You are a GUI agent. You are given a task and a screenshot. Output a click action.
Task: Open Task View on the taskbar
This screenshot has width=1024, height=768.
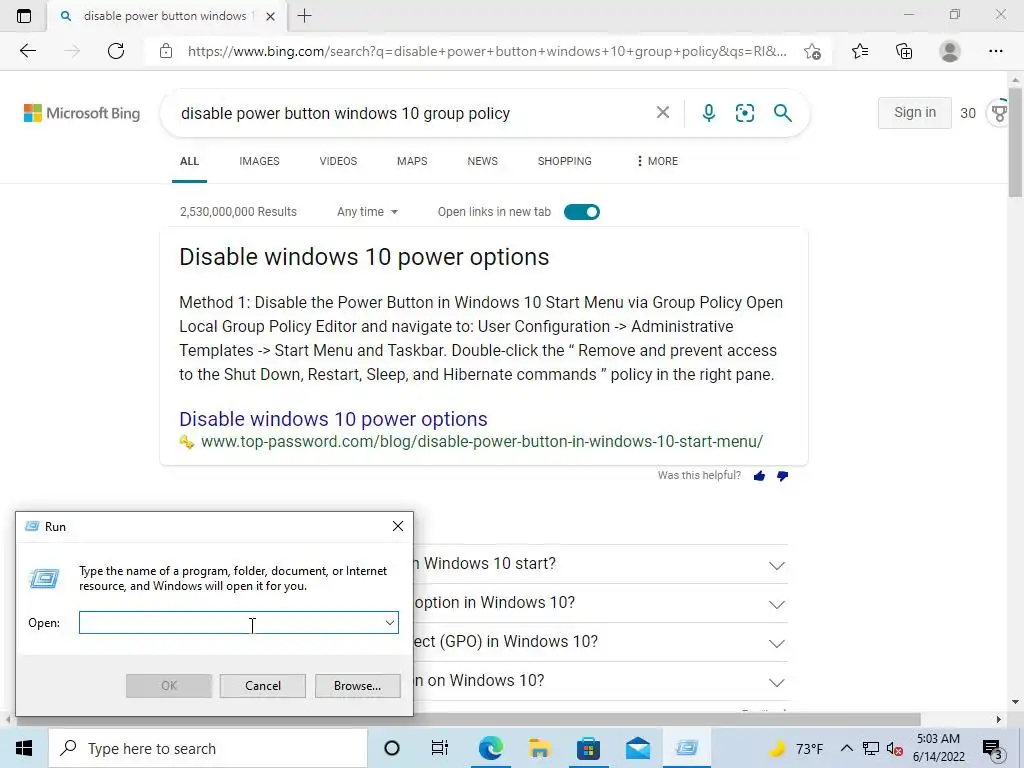pyautogui.click(x=440, y=748)
